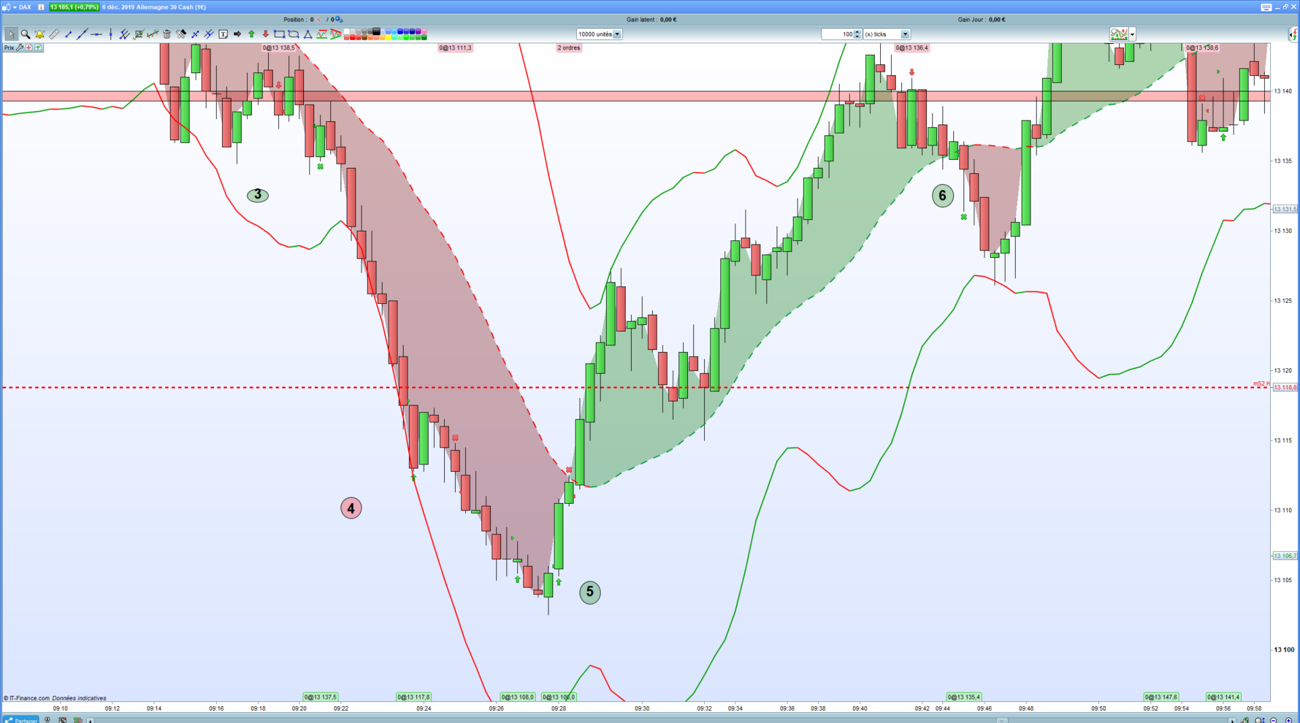This screenshot has width=1300, height=723.
Task: Select the cursor pointer tool
Action: (x=11, y=34)
